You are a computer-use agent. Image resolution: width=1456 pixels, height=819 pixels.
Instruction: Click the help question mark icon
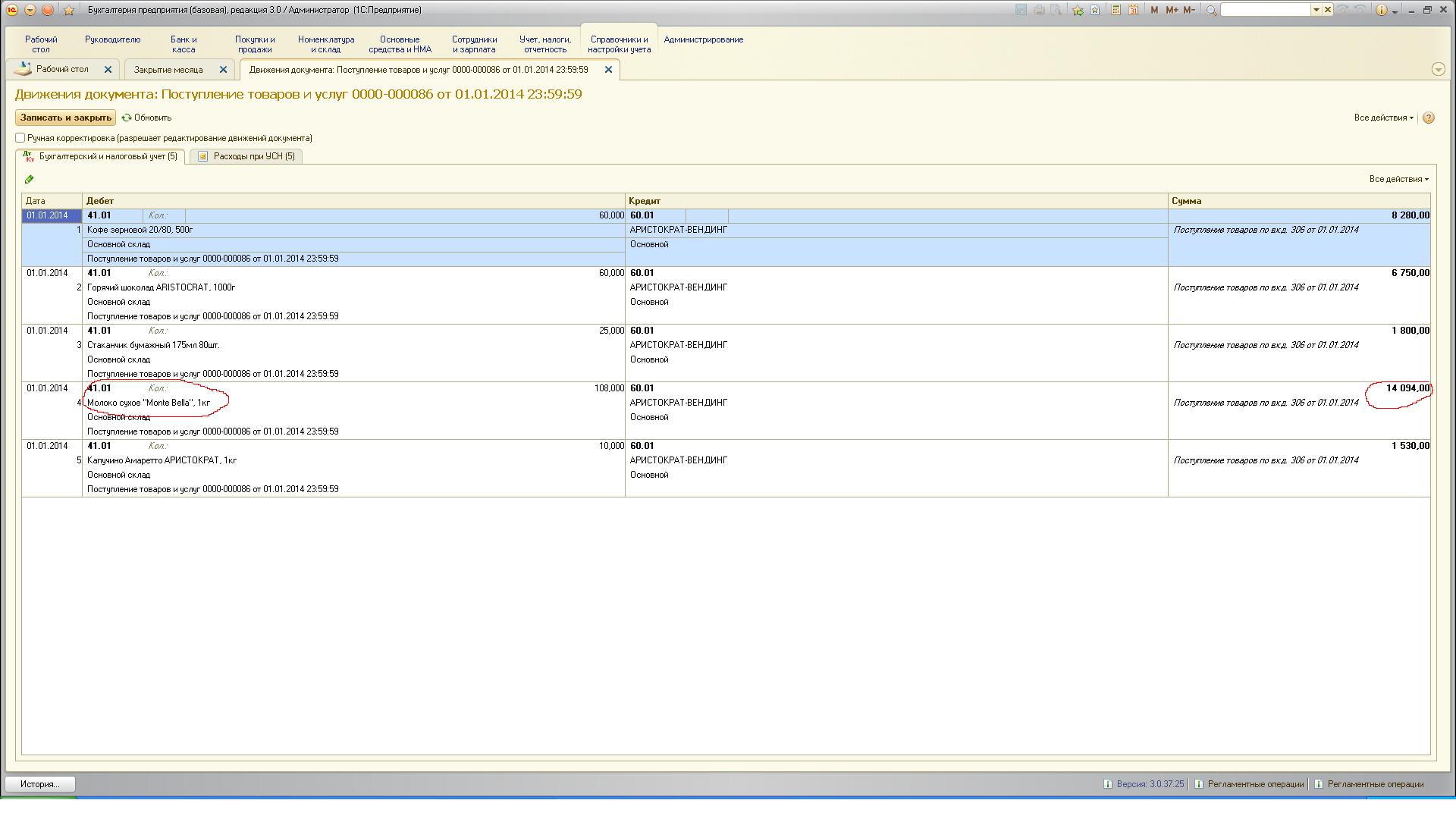[1429, 118]
